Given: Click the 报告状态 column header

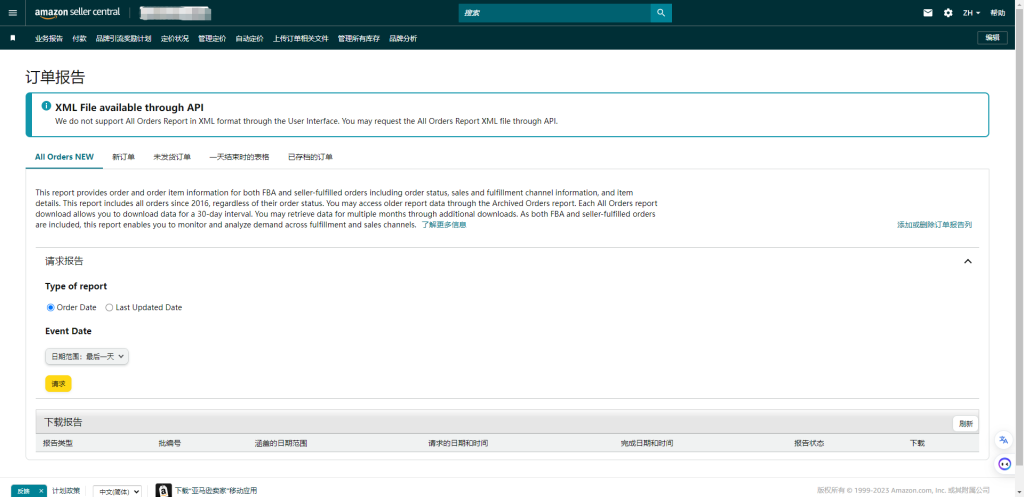Looking at the screenshot, I should (x=809, y=443).
